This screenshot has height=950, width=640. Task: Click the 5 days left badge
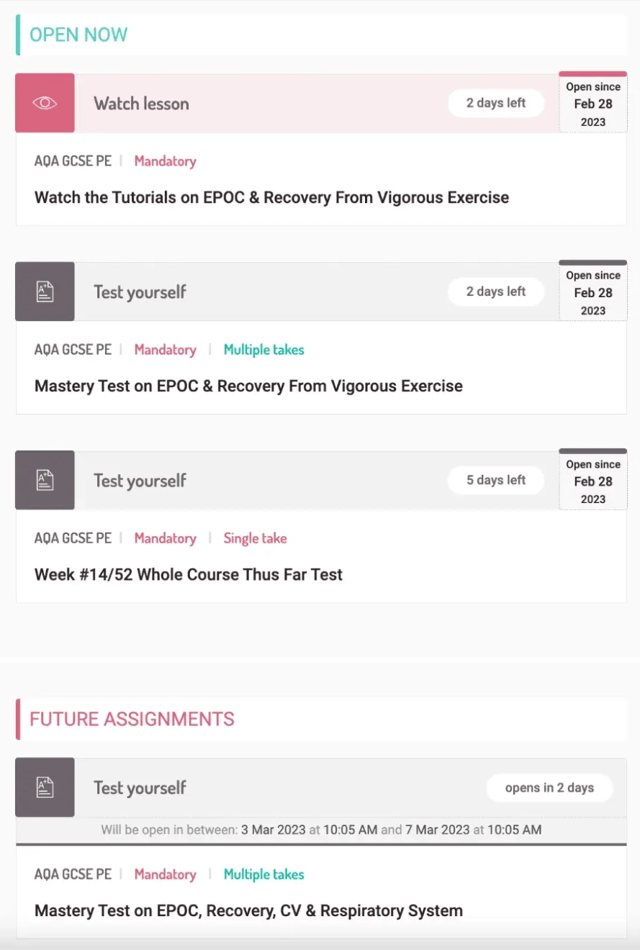495,480
